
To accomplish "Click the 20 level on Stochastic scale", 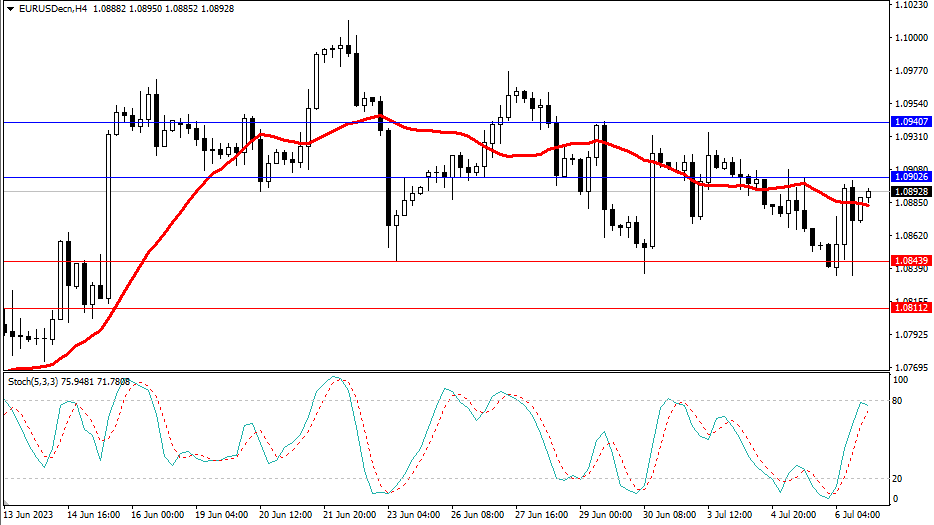I will coord(900,479).
